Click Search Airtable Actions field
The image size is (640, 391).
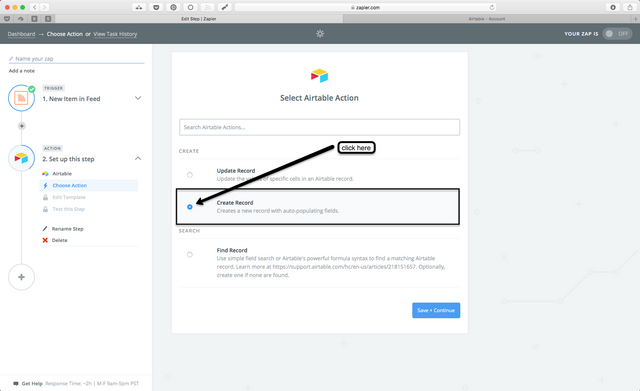[319, 127]
